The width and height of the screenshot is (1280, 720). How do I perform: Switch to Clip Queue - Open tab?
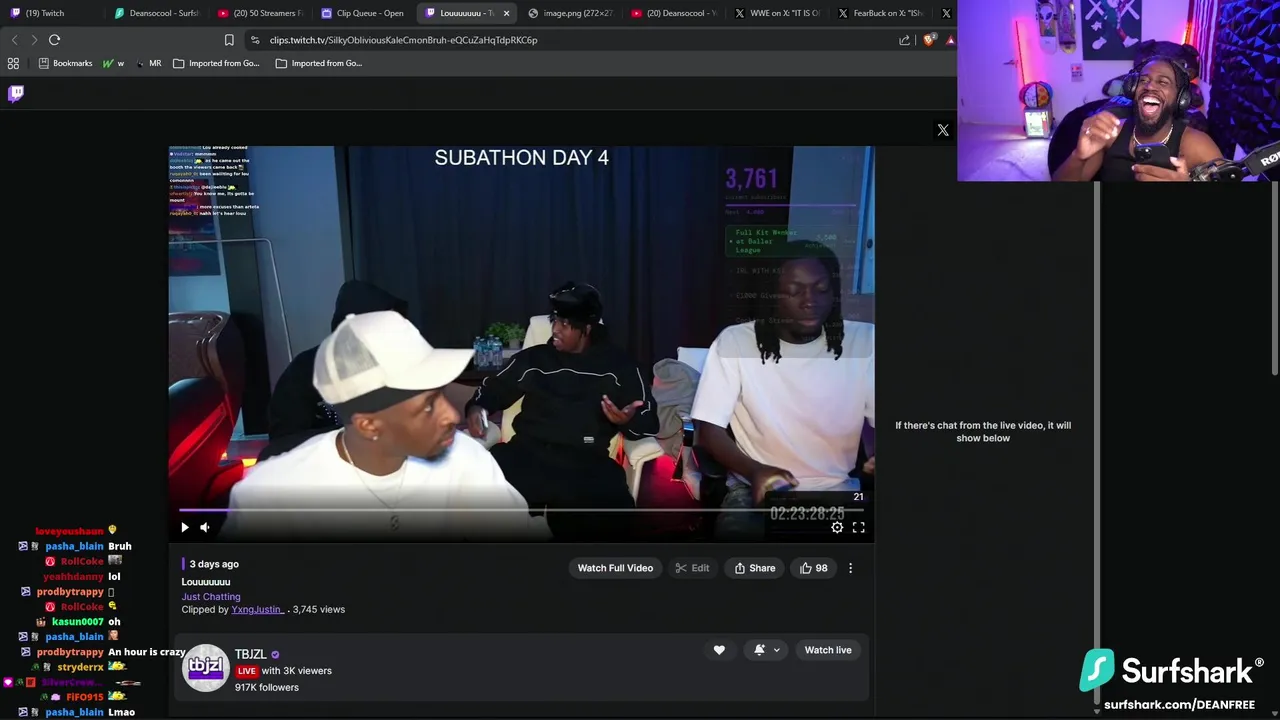pyautogui.click(x=362, y=13)
